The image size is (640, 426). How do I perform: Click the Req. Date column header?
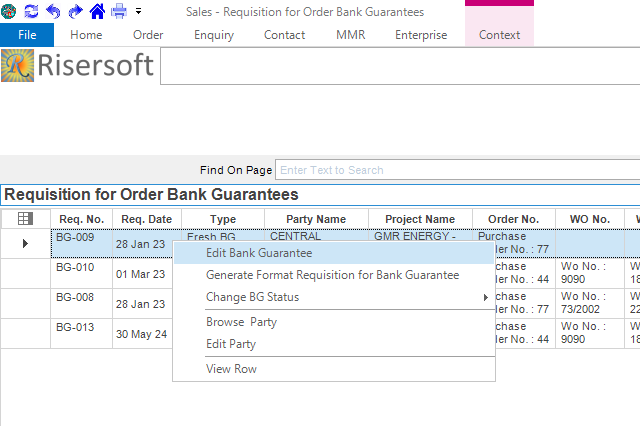pos(146,219)
